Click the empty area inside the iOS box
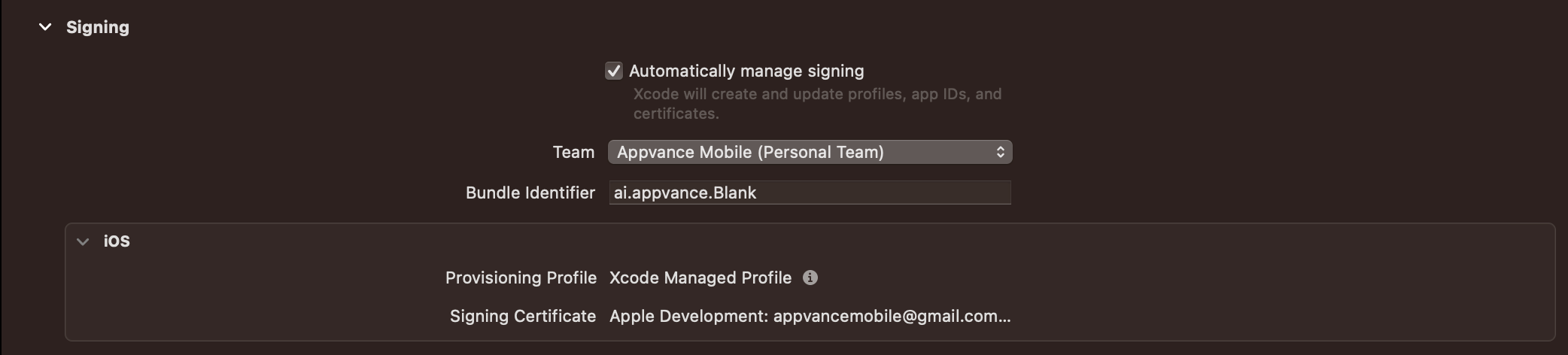This screenshot has width=1568, height=355. (1204, 293)
